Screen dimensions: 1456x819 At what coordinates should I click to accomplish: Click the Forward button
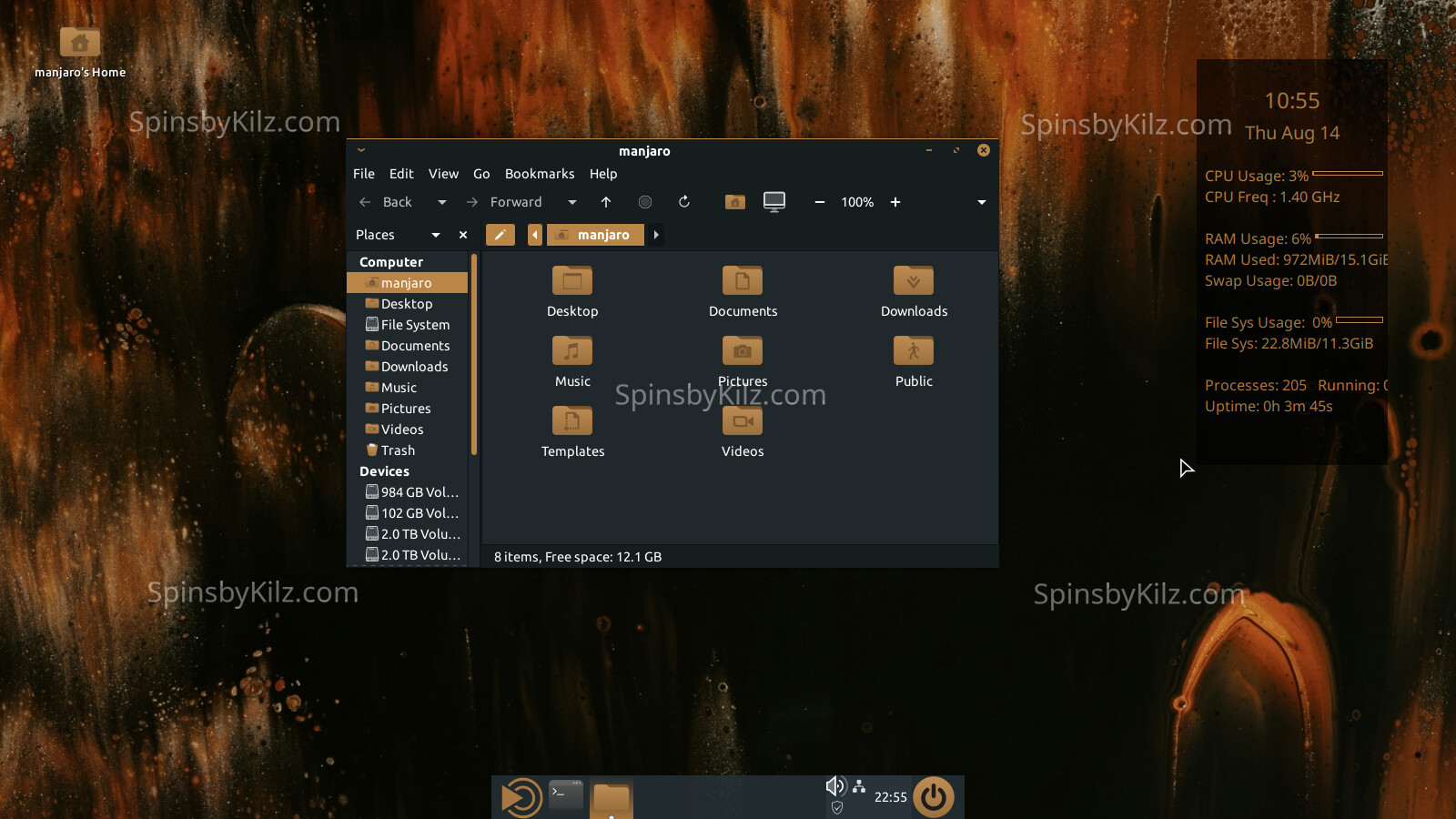click(505, 202)
